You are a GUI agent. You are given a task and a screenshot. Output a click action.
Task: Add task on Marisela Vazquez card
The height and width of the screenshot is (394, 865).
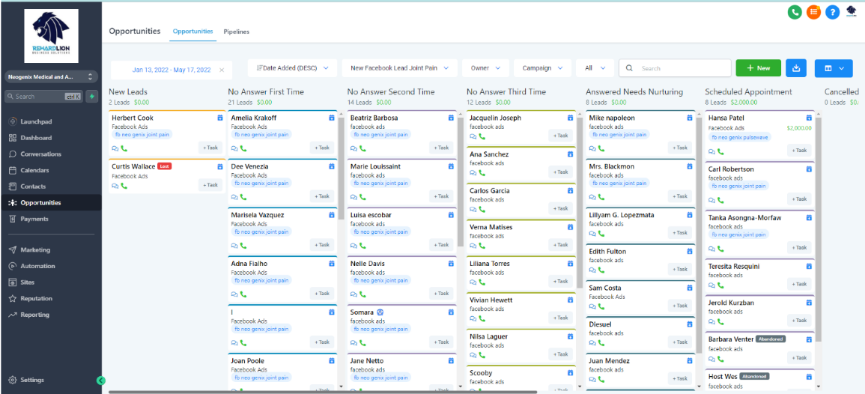point(322,245)
